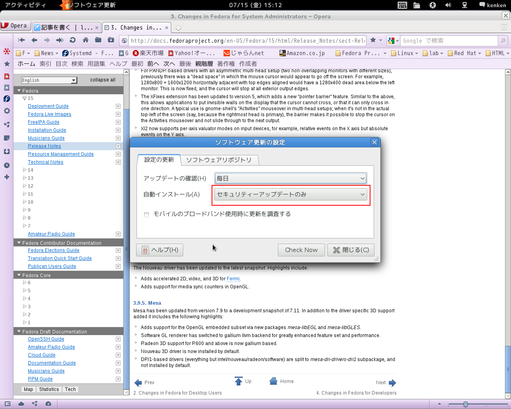Click the keyboard input icon in the top bar

point(402,5)
